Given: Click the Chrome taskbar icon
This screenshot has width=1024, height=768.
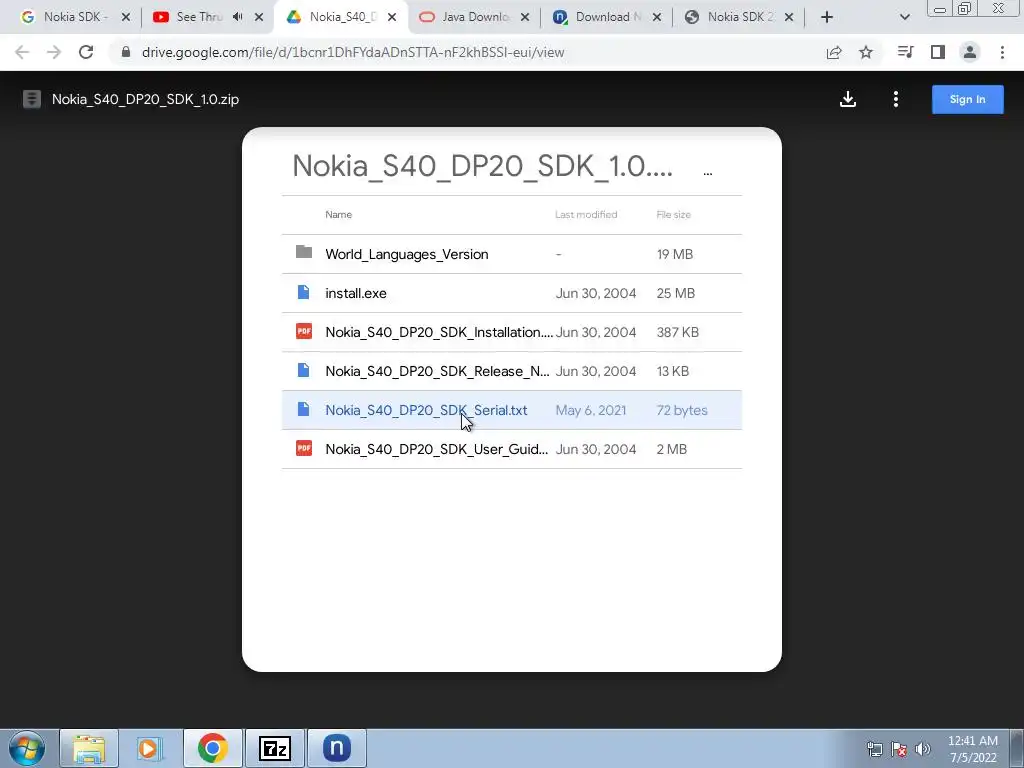Looking at the screenshot, I should [212, 748].
